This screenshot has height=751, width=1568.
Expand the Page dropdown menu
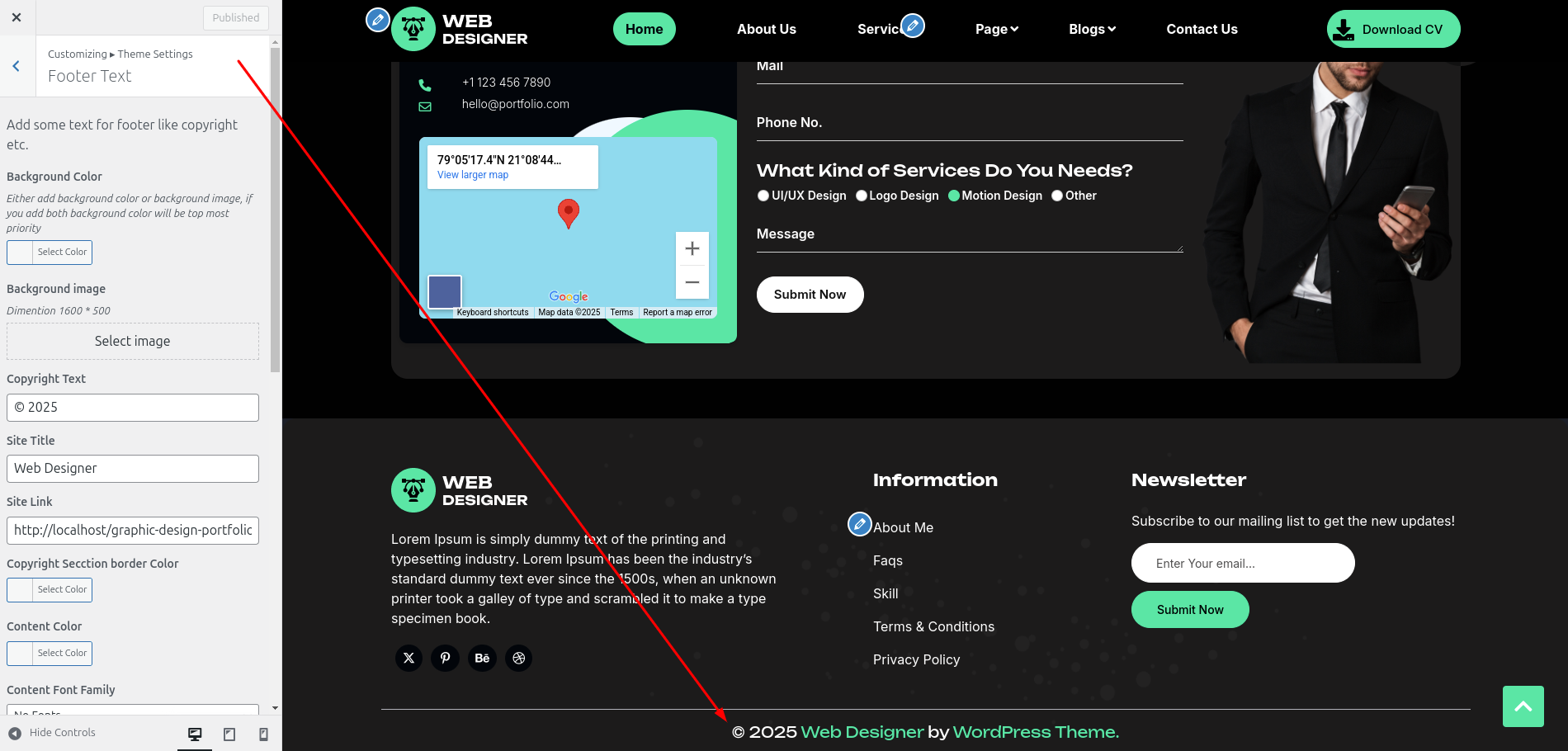(x=997, y=29)
